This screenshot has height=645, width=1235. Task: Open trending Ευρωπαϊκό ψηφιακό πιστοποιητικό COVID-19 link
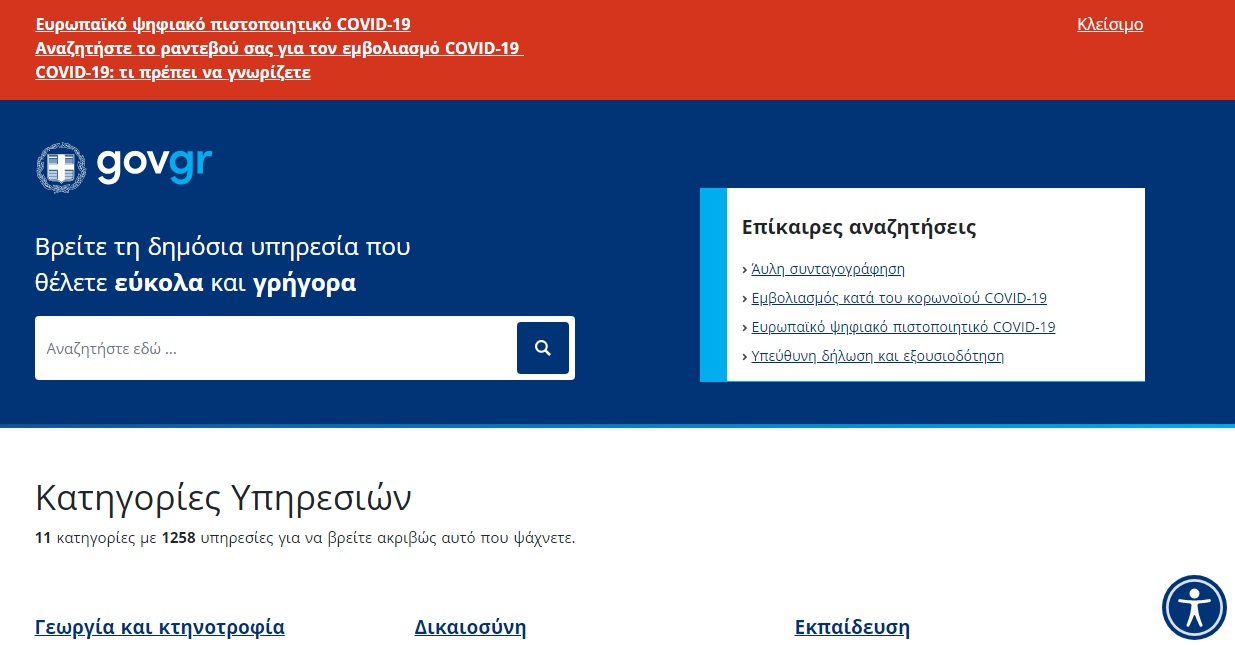903,327
